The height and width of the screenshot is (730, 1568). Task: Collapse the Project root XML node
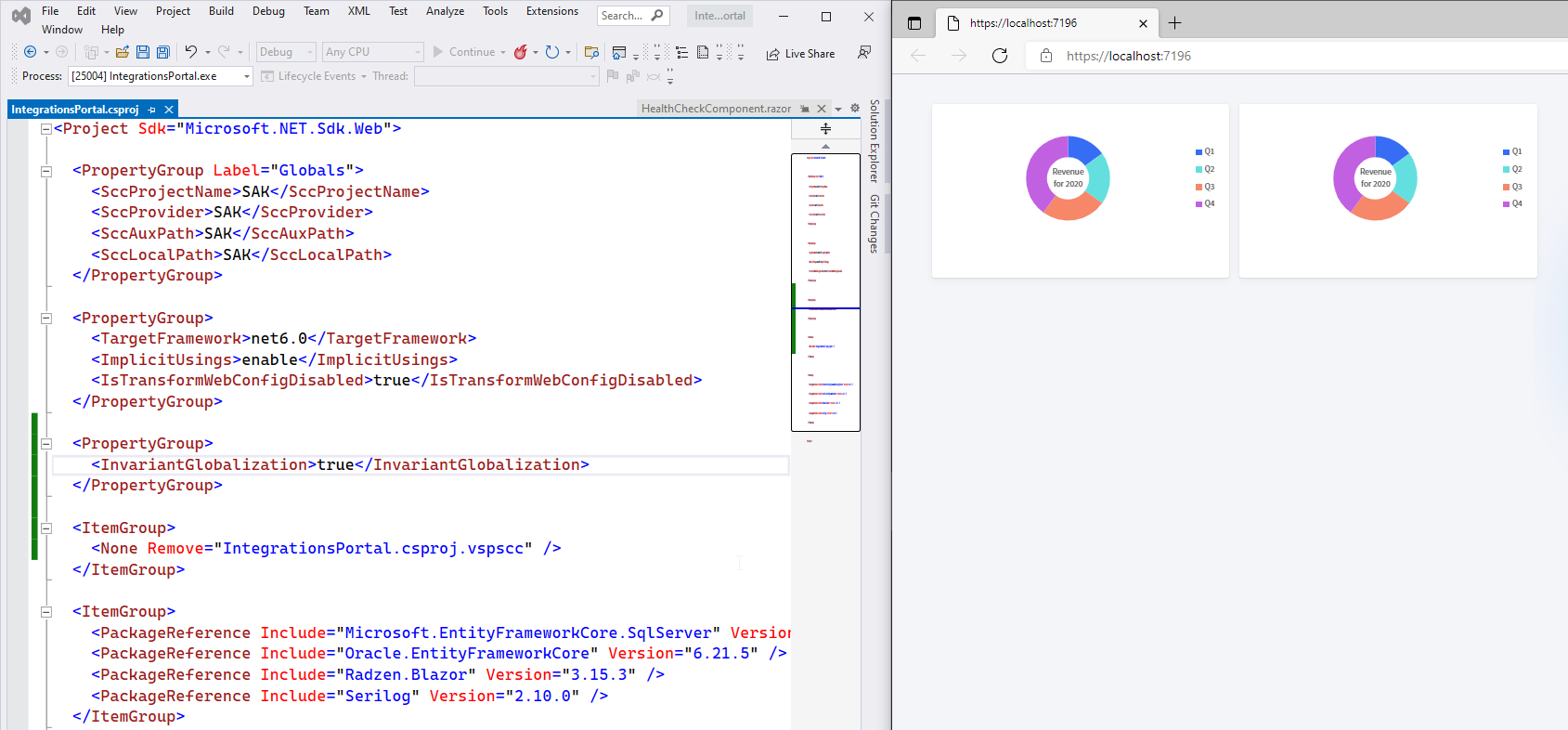(45, 129)
